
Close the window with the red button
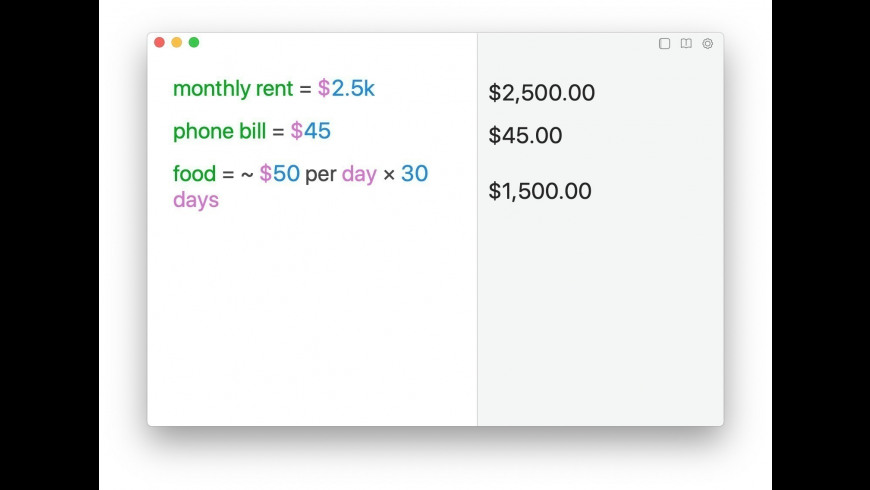click(159, 42)
